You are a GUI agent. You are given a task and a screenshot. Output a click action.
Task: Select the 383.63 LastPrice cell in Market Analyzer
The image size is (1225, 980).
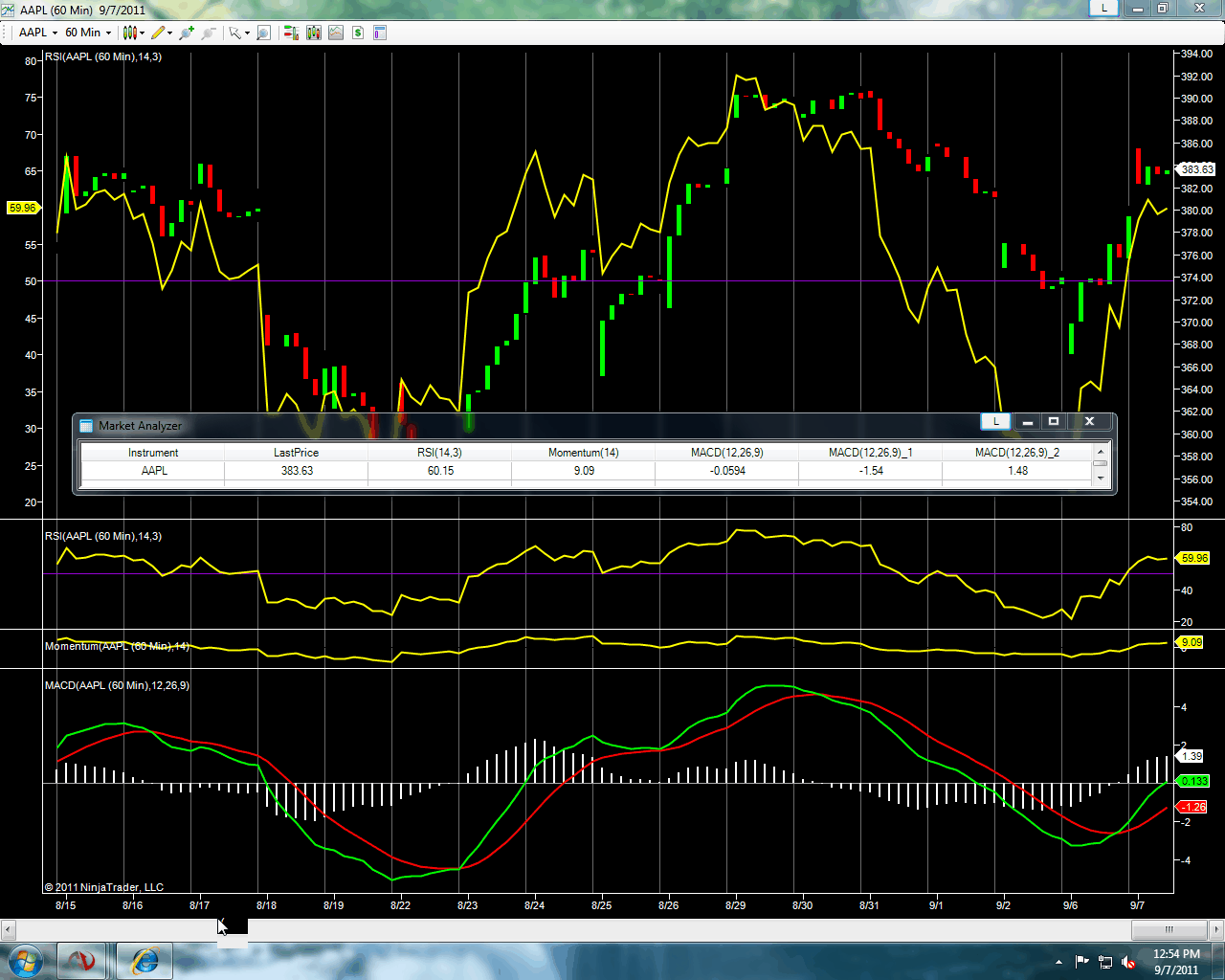point(297,471)
